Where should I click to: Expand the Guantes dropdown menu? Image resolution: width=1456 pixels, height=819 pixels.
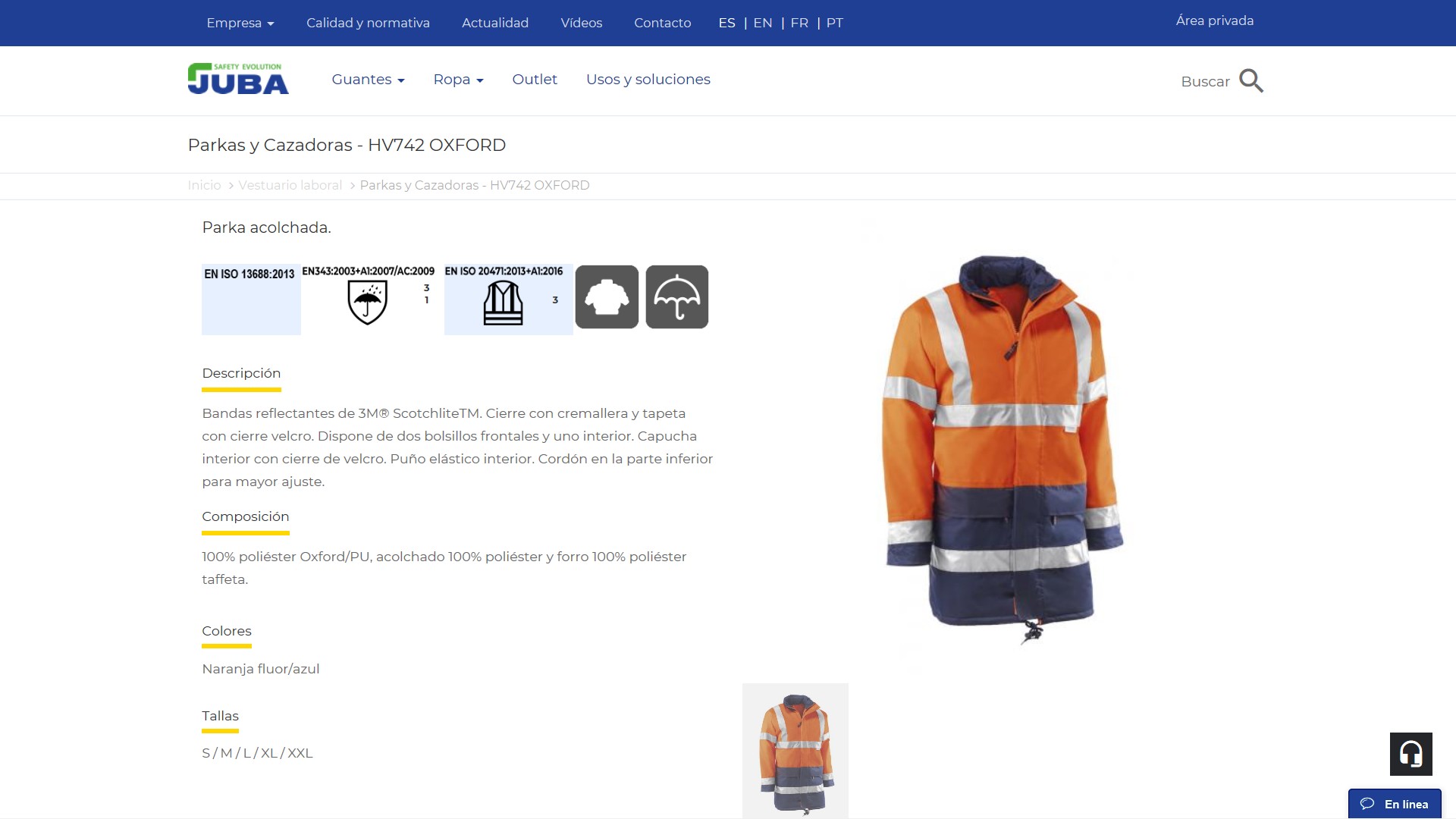(x=368, y=80)
